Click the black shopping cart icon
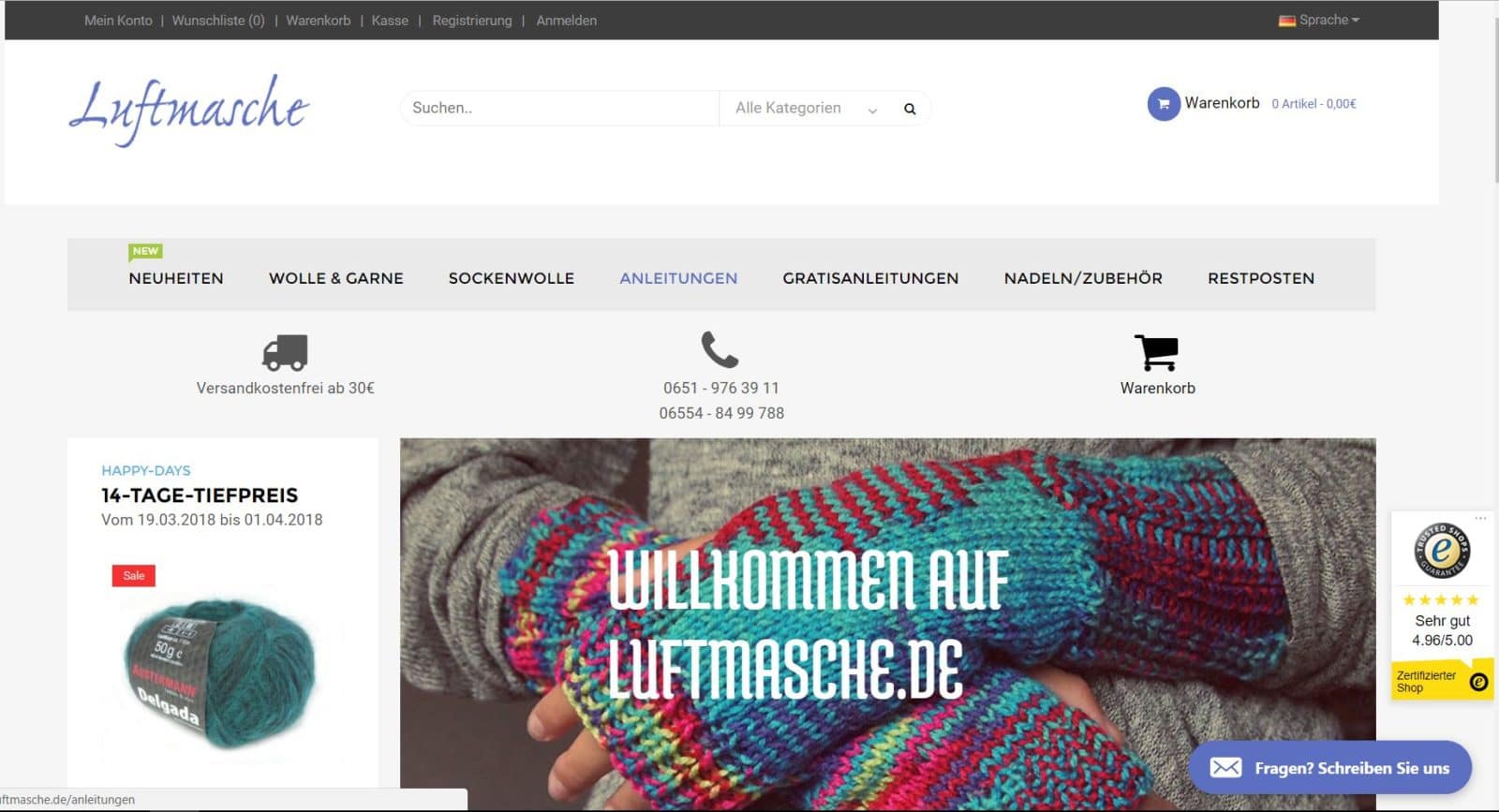 (1156, 352)
